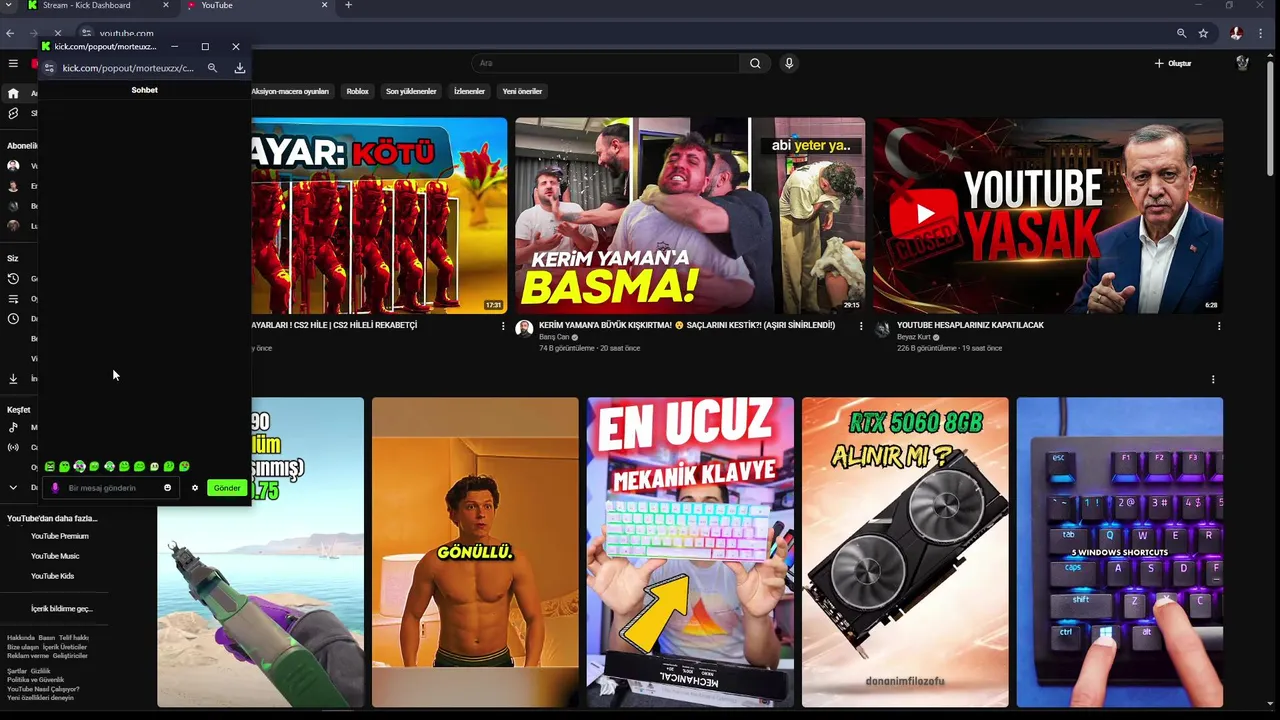This screenshot has height=720, width=1280.
Task: Open the Shorts sidebar icon
Action: pyautogui.click(x=13, y=113)
